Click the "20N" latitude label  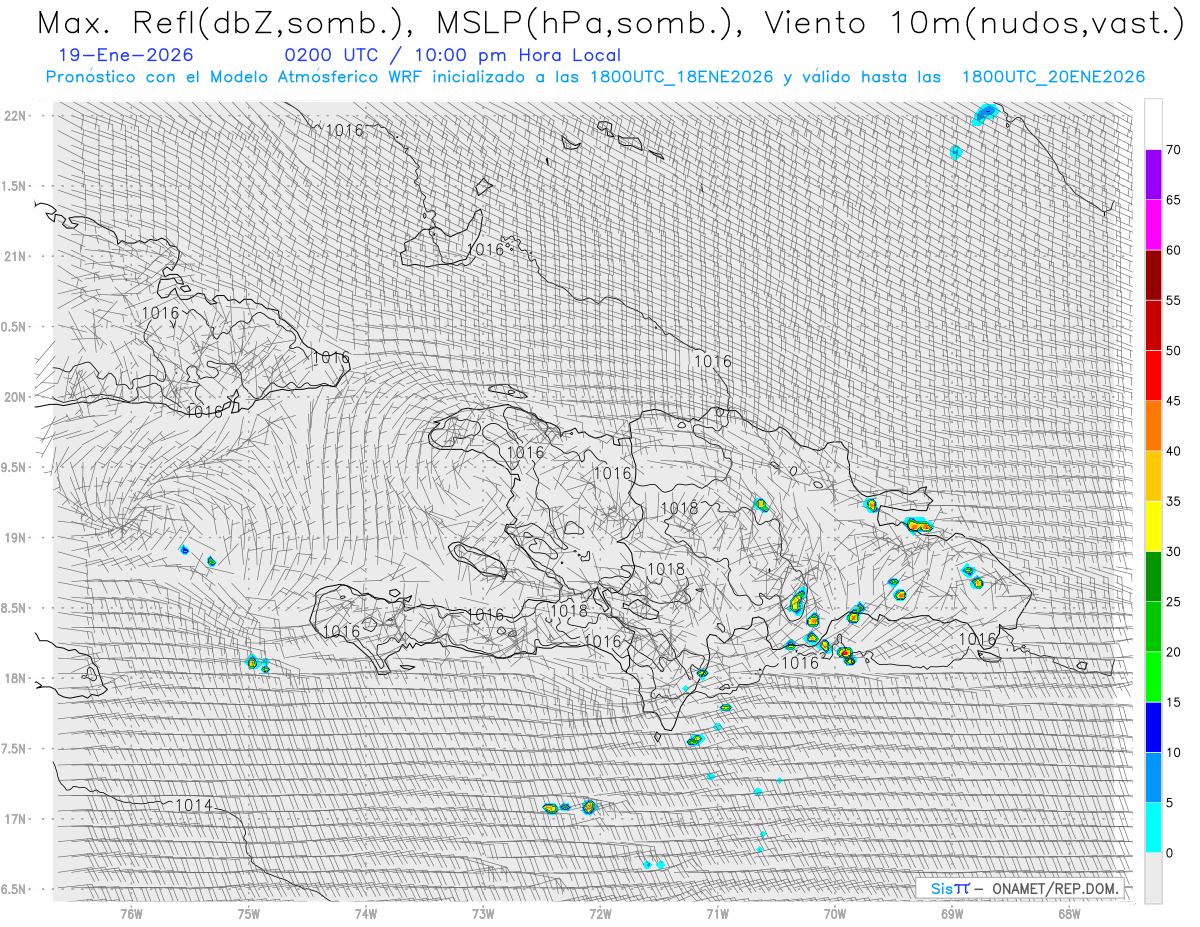click(x=15, y=397)
